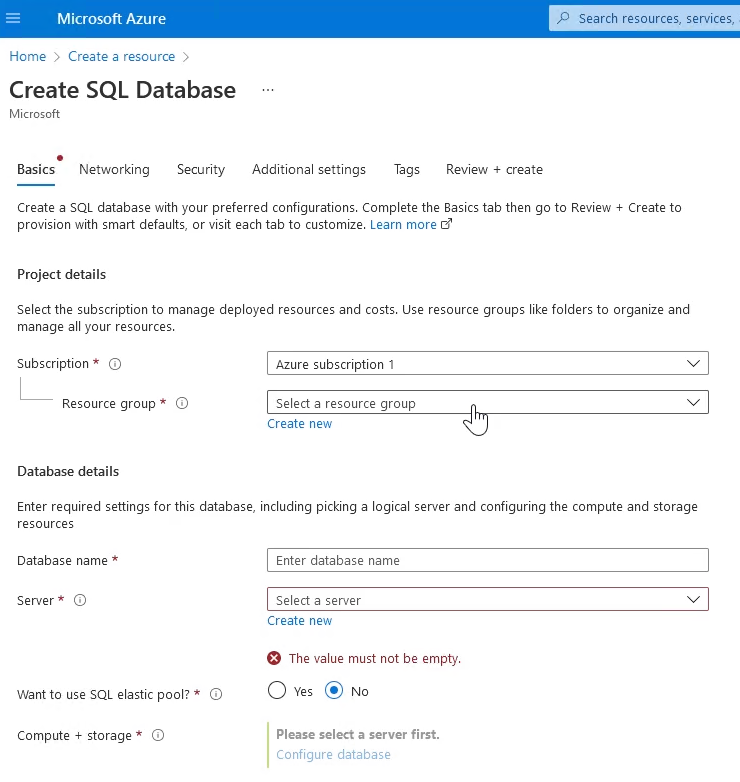Click the search magnifier icon in top bar
Screen dimensions: 740x782
563,18
